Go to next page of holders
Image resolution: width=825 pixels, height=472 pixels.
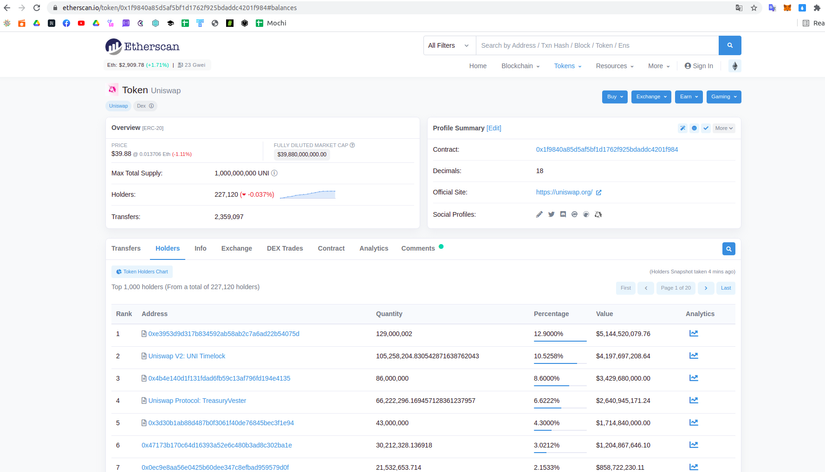point(706,288)
